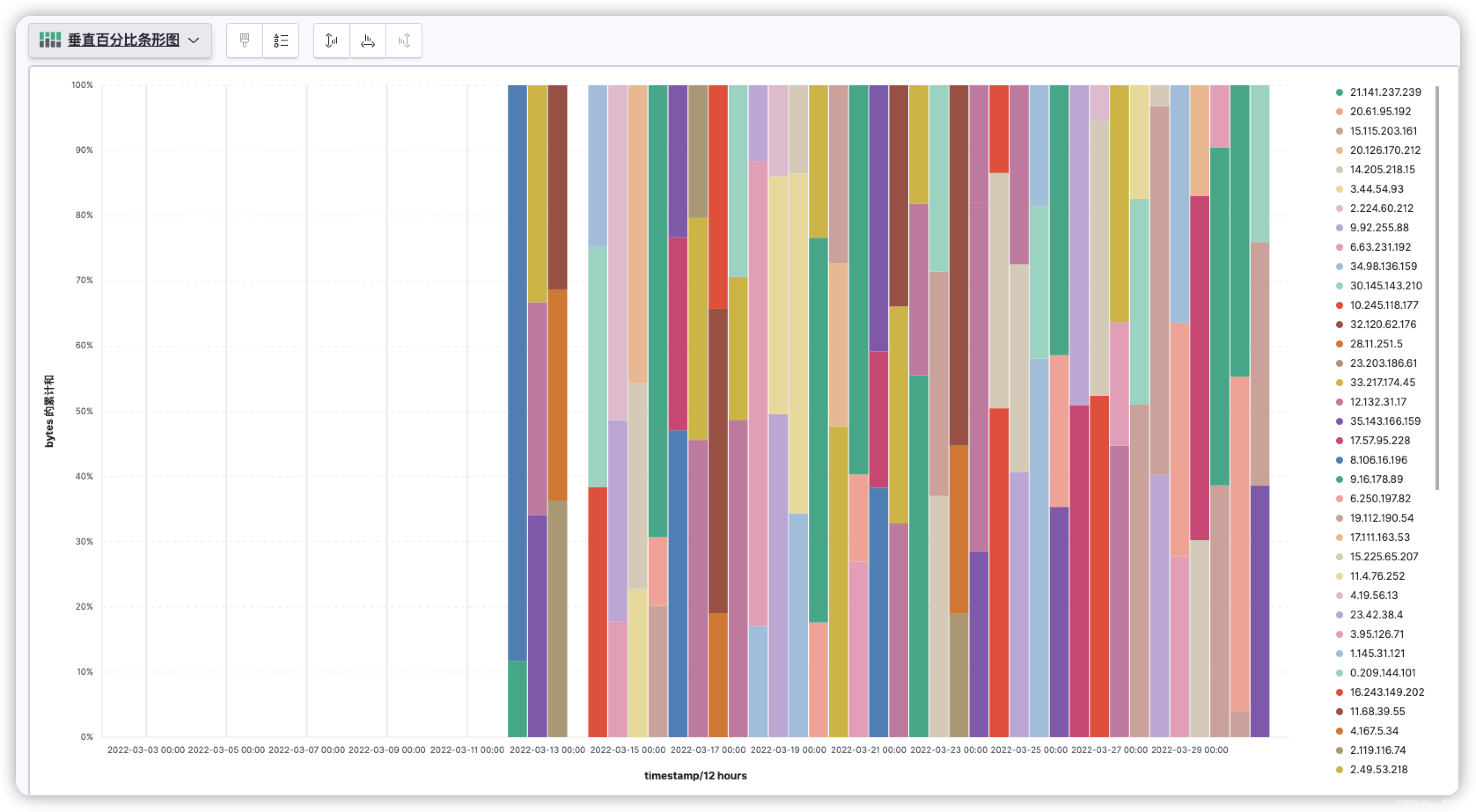Click the 2022-03-13 00:00 x-axis label
Screen dimensions: 1476x812
[547, 750]
